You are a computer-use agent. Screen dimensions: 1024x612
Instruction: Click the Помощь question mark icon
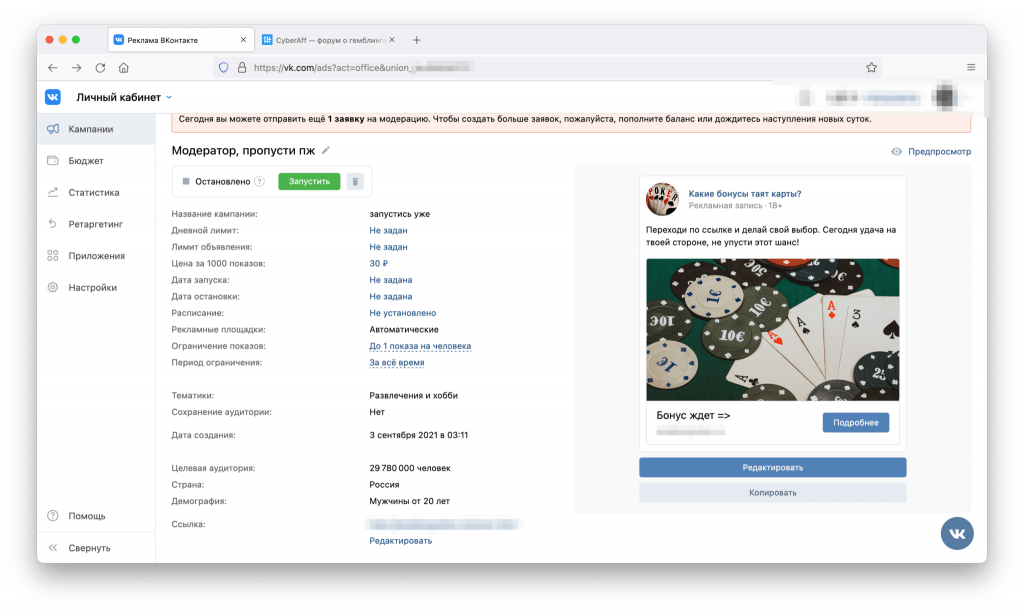coord(53,515)
